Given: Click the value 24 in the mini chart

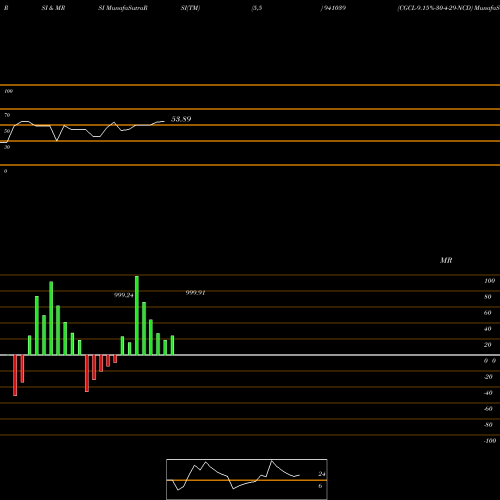Looking at the screenshot, I should pos(322,474).
